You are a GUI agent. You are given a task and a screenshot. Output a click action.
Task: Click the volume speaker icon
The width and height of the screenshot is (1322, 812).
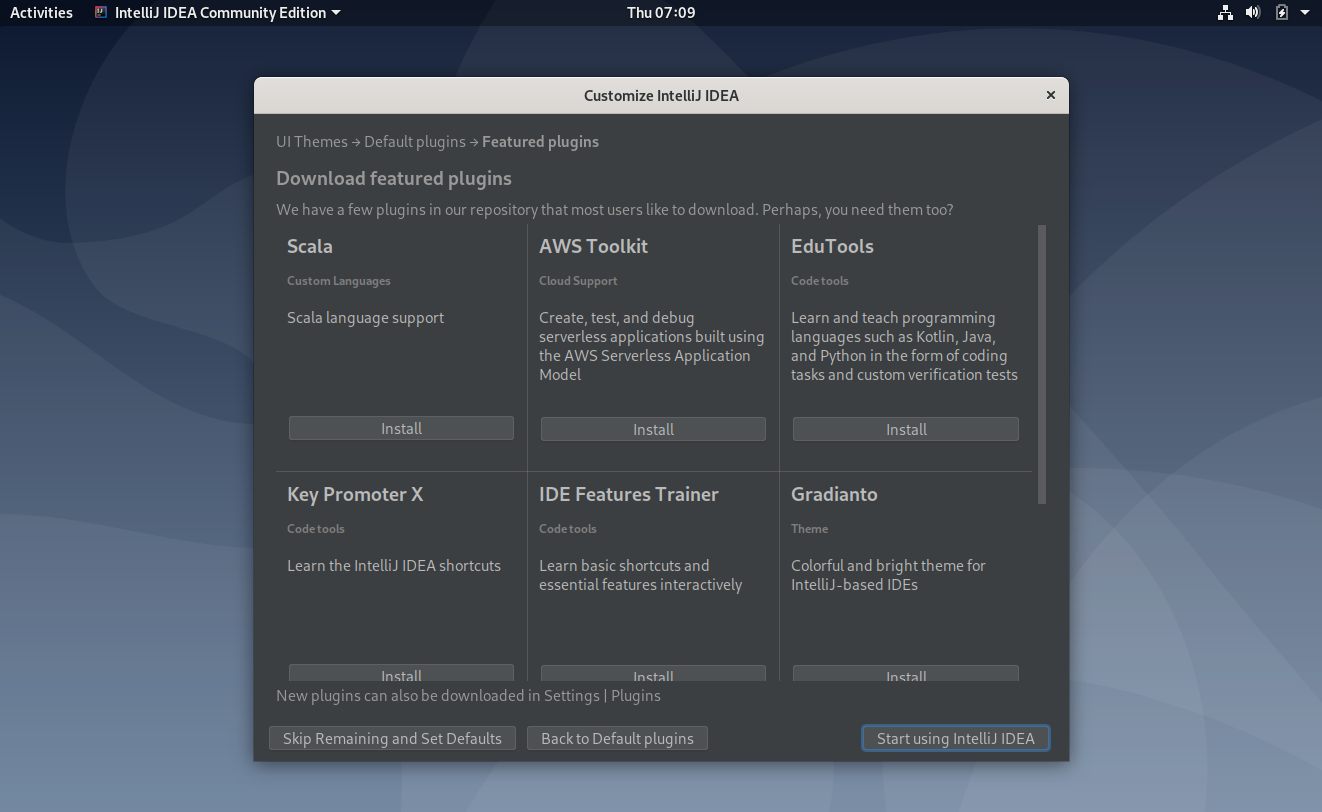(1253, 12)
